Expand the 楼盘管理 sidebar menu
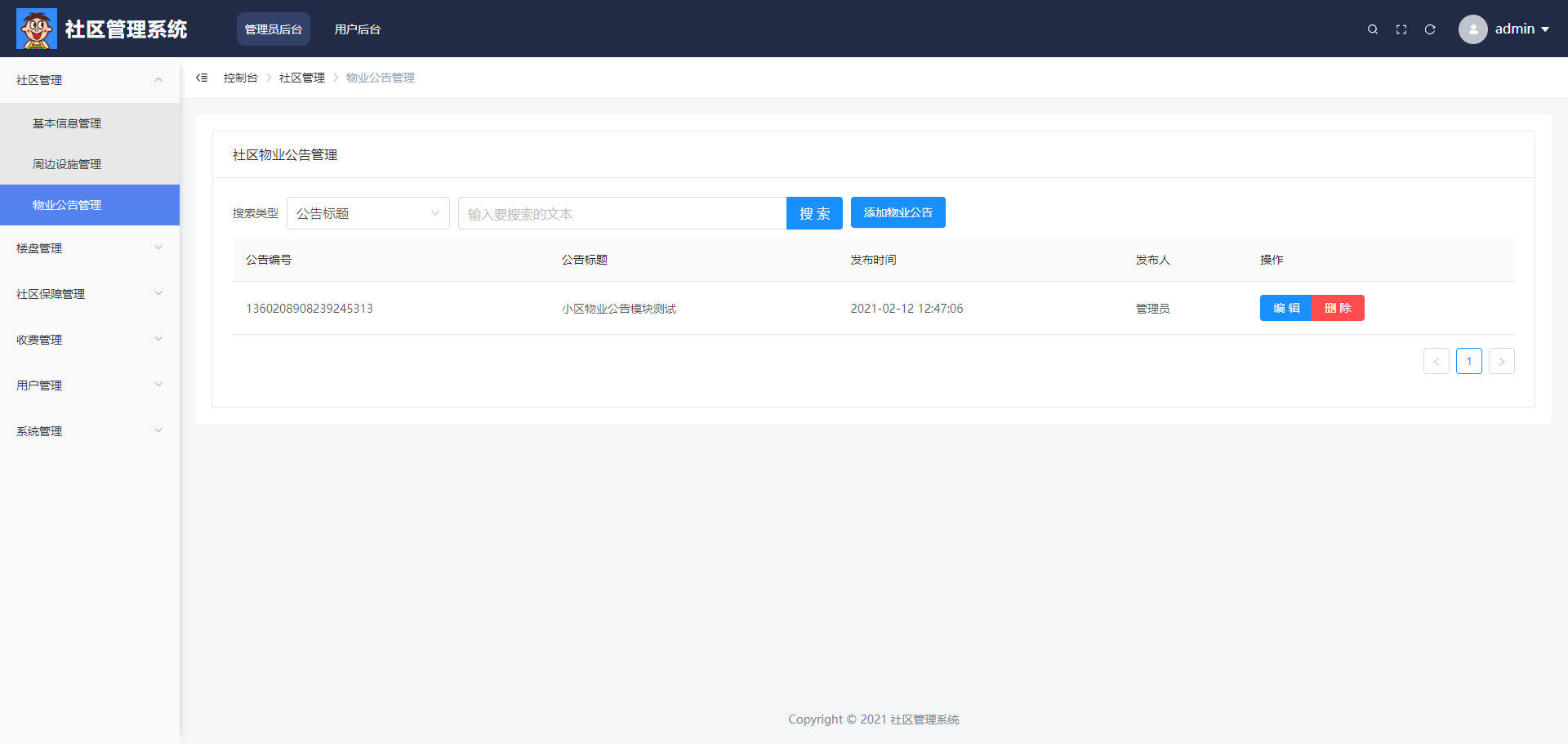Screen dimensions: 1568x744 [x=90, y=248]
